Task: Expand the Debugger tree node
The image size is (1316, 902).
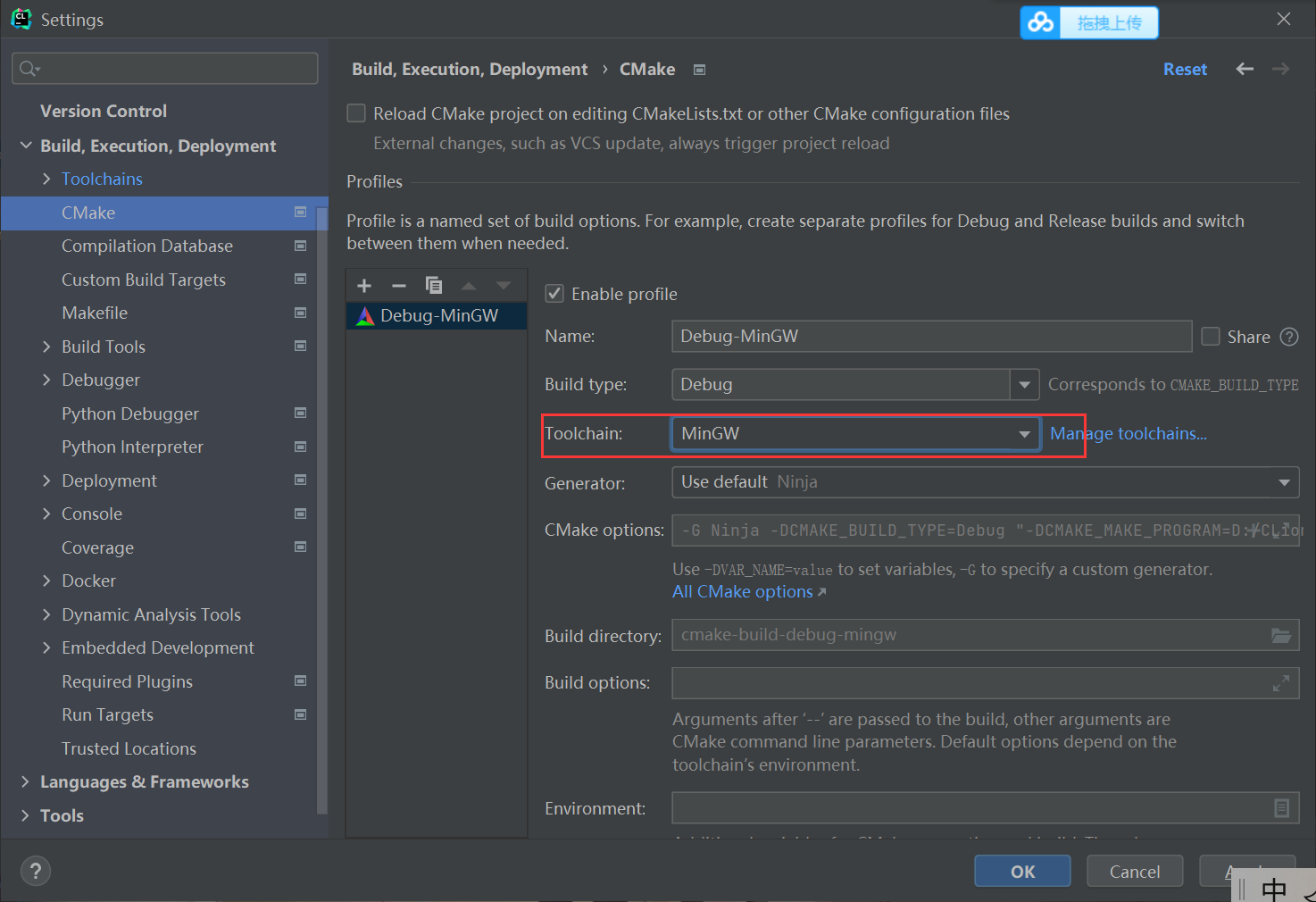Action: [46, 380]
